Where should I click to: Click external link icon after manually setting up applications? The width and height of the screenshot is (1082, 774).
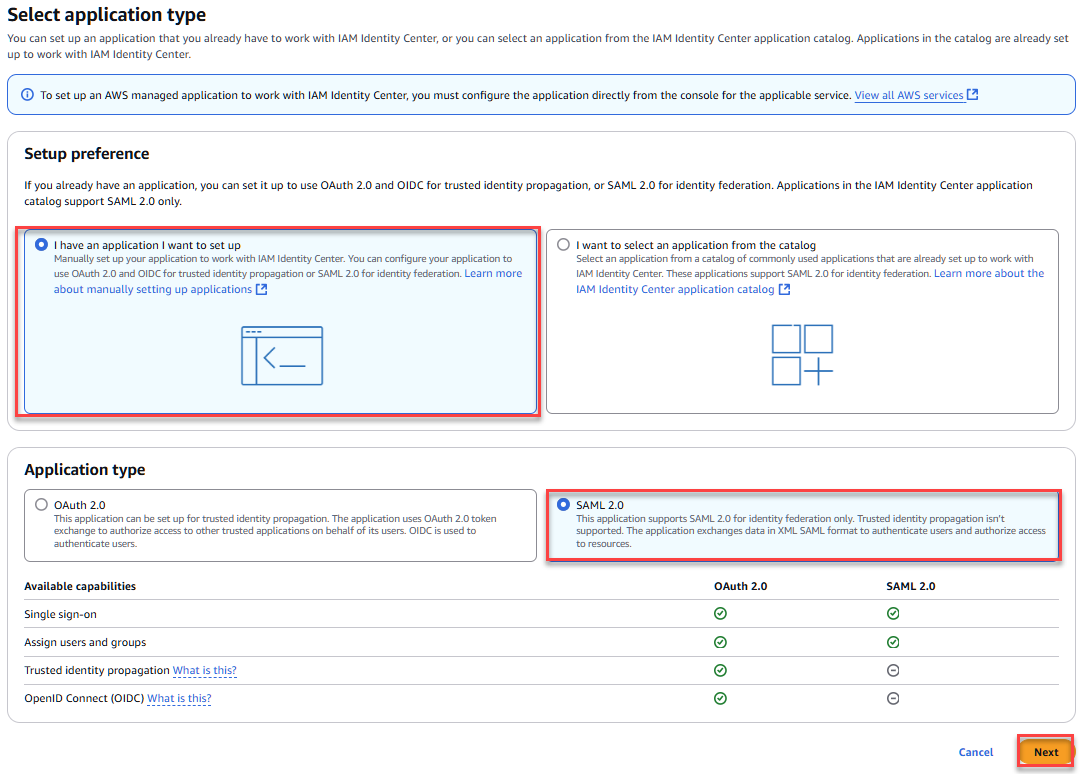(262, 290)
